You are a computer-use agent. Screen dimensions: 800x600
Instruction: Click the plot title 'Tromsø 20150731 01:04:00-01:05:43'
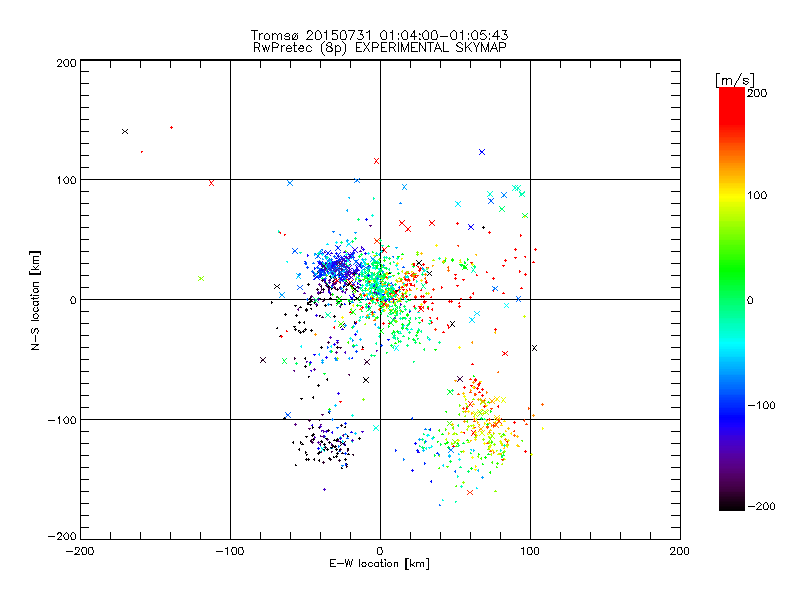tap(379, 35)
